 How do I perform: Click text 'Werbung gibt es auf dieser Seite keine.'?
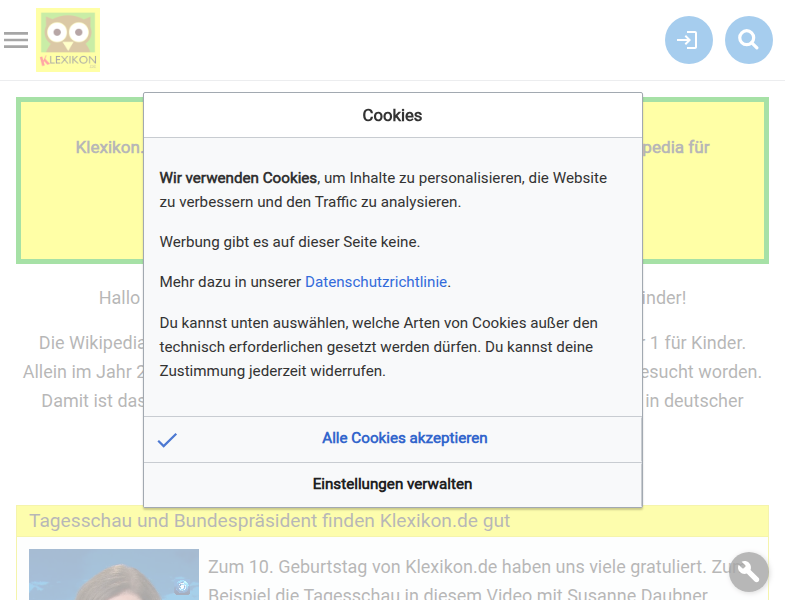[290, 242]
